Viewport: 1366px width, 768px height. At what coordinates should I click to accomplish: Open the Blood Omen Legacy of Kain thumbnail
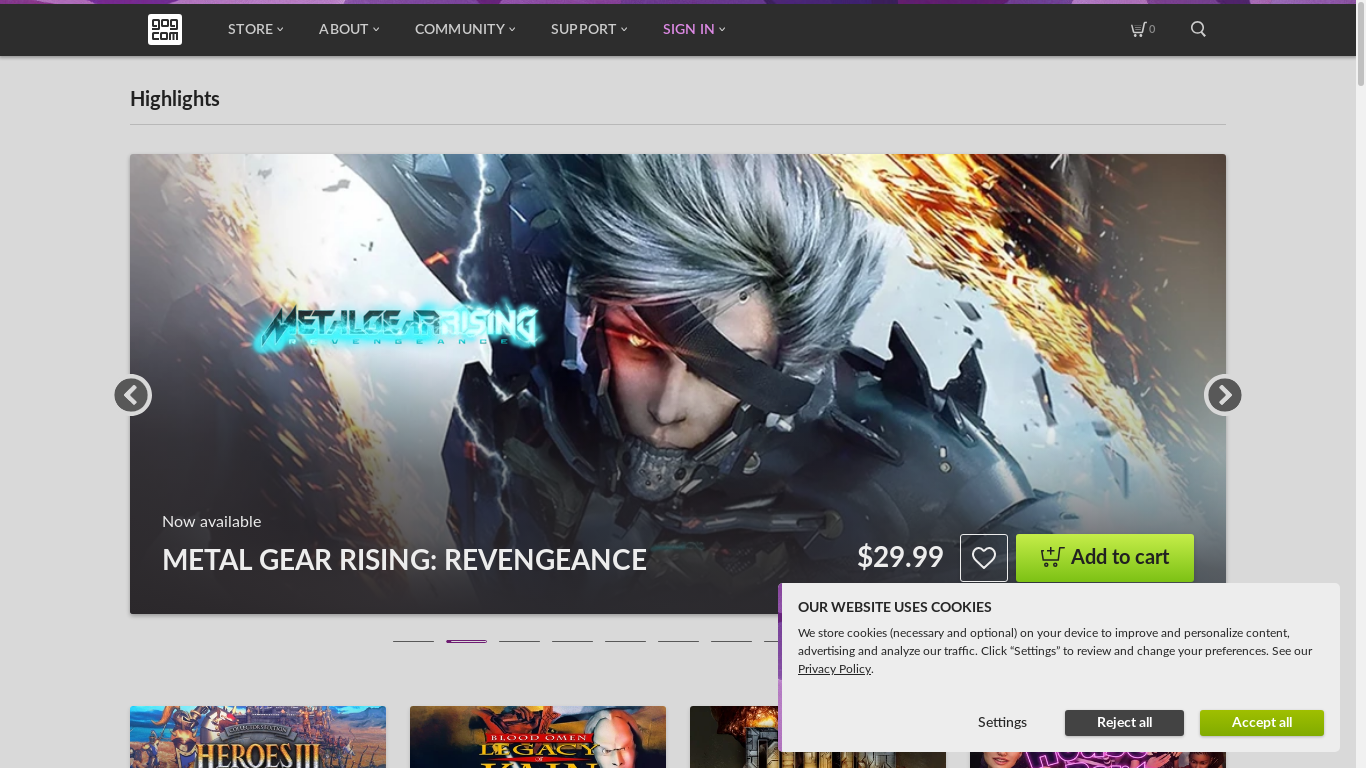(x=538, y=737)
